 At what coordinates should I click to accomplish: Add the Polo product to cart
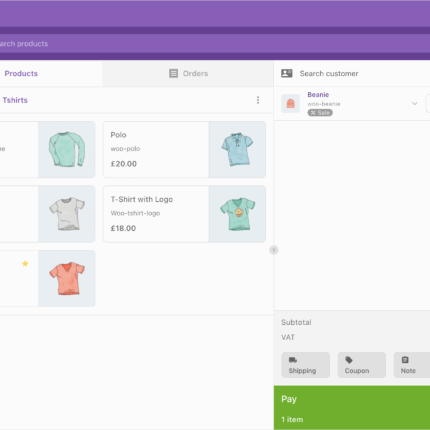pyautogui.click(x=184, y=149)
